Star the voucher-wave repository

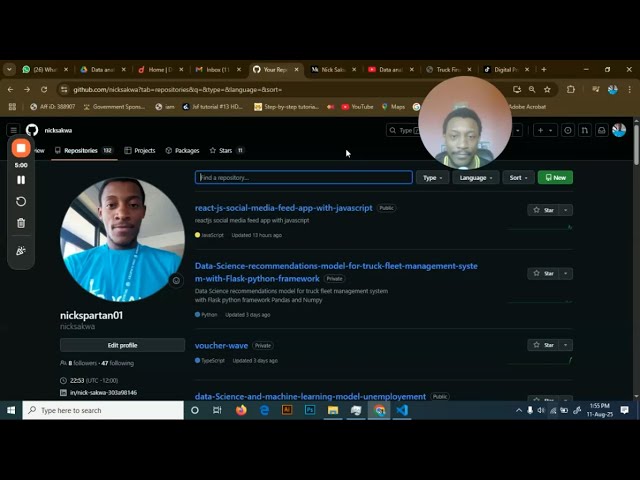[x=543, y=345]
